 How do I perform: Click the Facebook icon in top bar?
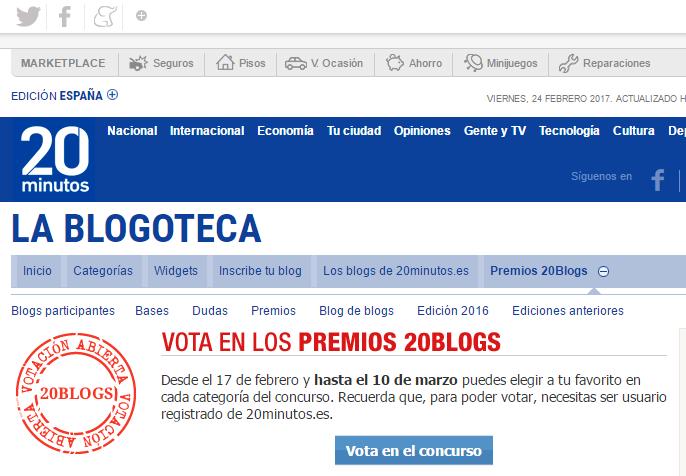click(65, 16)
